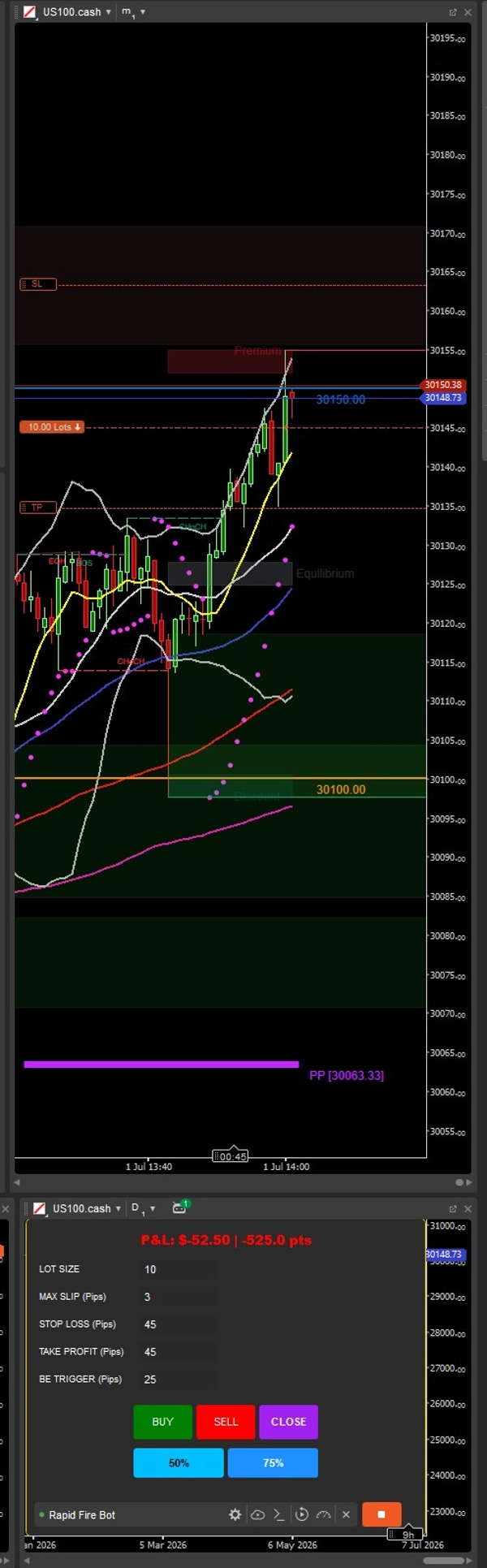Screen dimensions: 487x1568
Task: Close the bottom chart panel
Action: [x=468, y=1208]
